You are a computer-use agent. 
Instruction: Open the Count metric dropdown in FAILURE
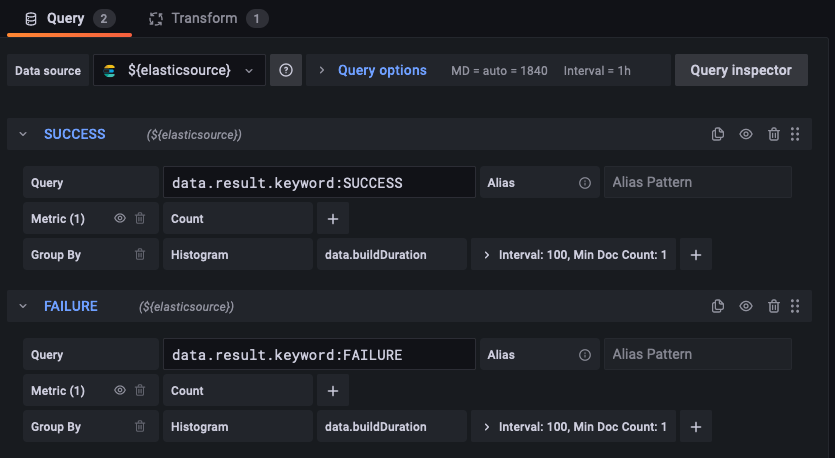point(238,390)
